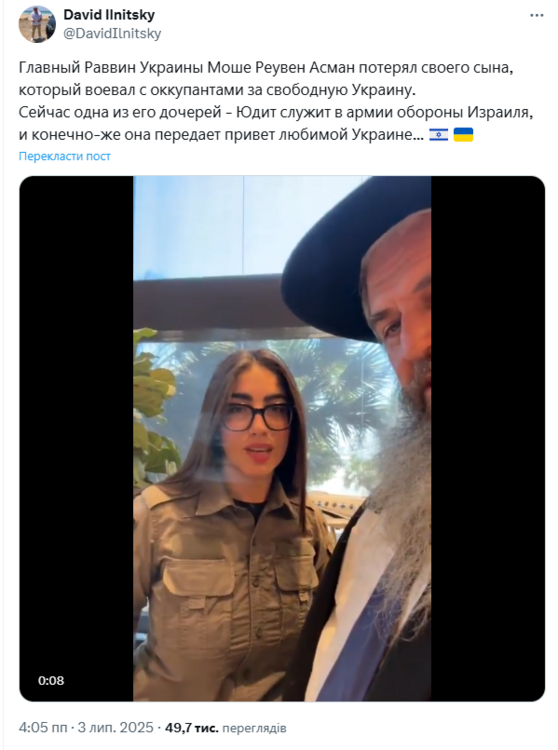Click the переглядів label

click(x=254, y=728)
